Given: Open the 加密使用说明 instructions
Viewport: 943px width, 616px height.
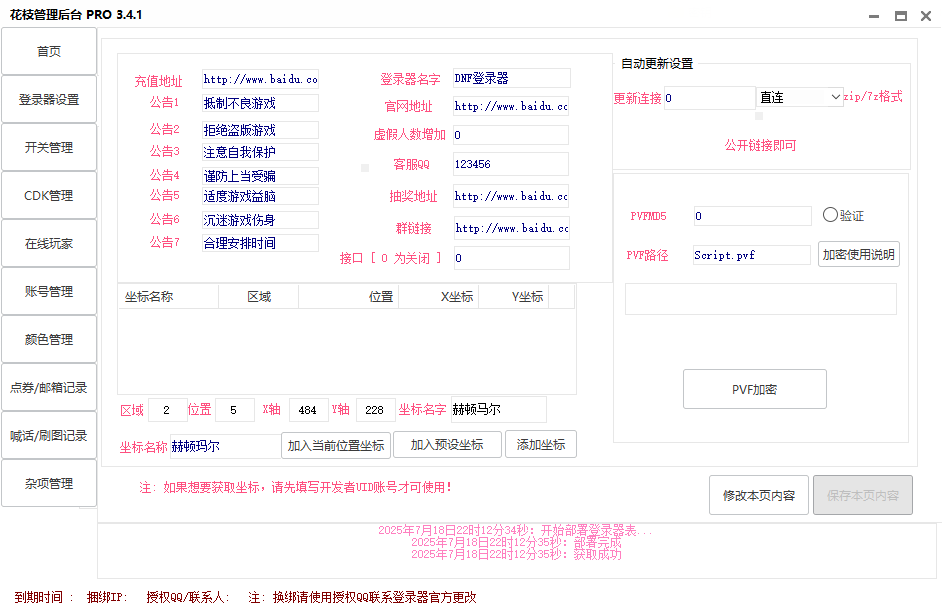Looking at the screenshot, I should tap(858, 255).
